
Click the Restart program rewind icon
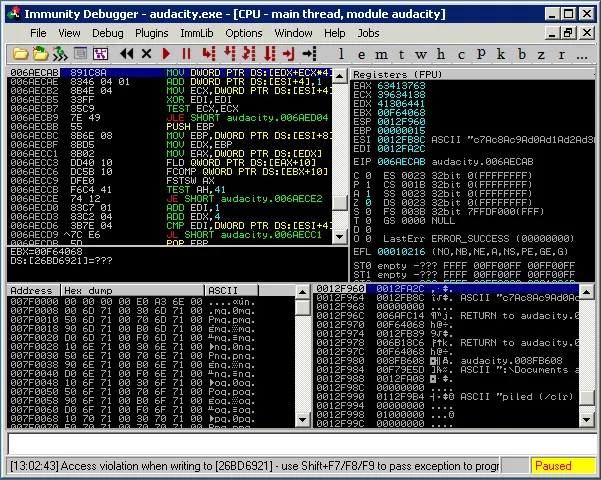point(127,53)
